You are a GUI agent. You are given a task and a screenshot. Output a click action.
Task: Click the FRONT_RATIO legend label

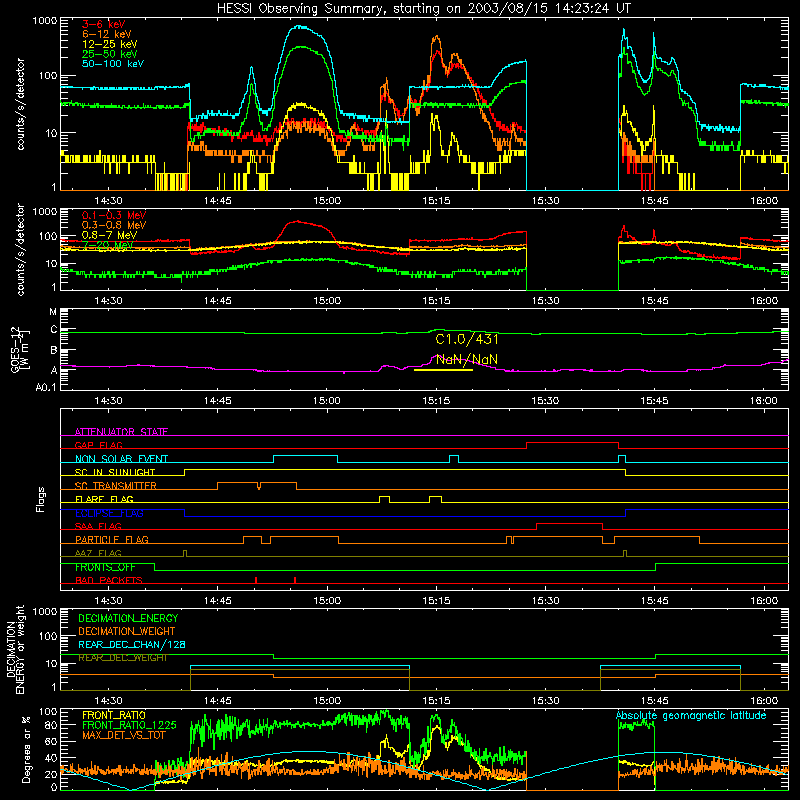pos(114,715)
